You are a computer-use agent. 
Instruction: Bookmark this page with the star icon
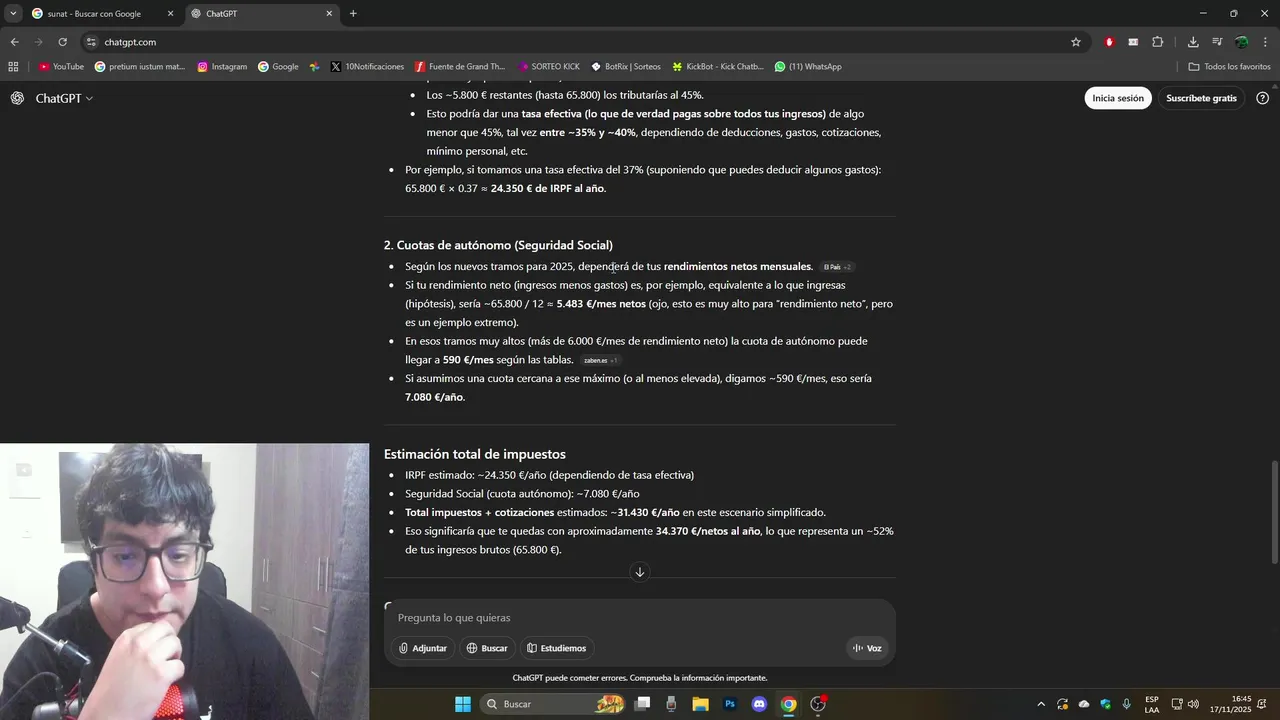(1076, 42)
